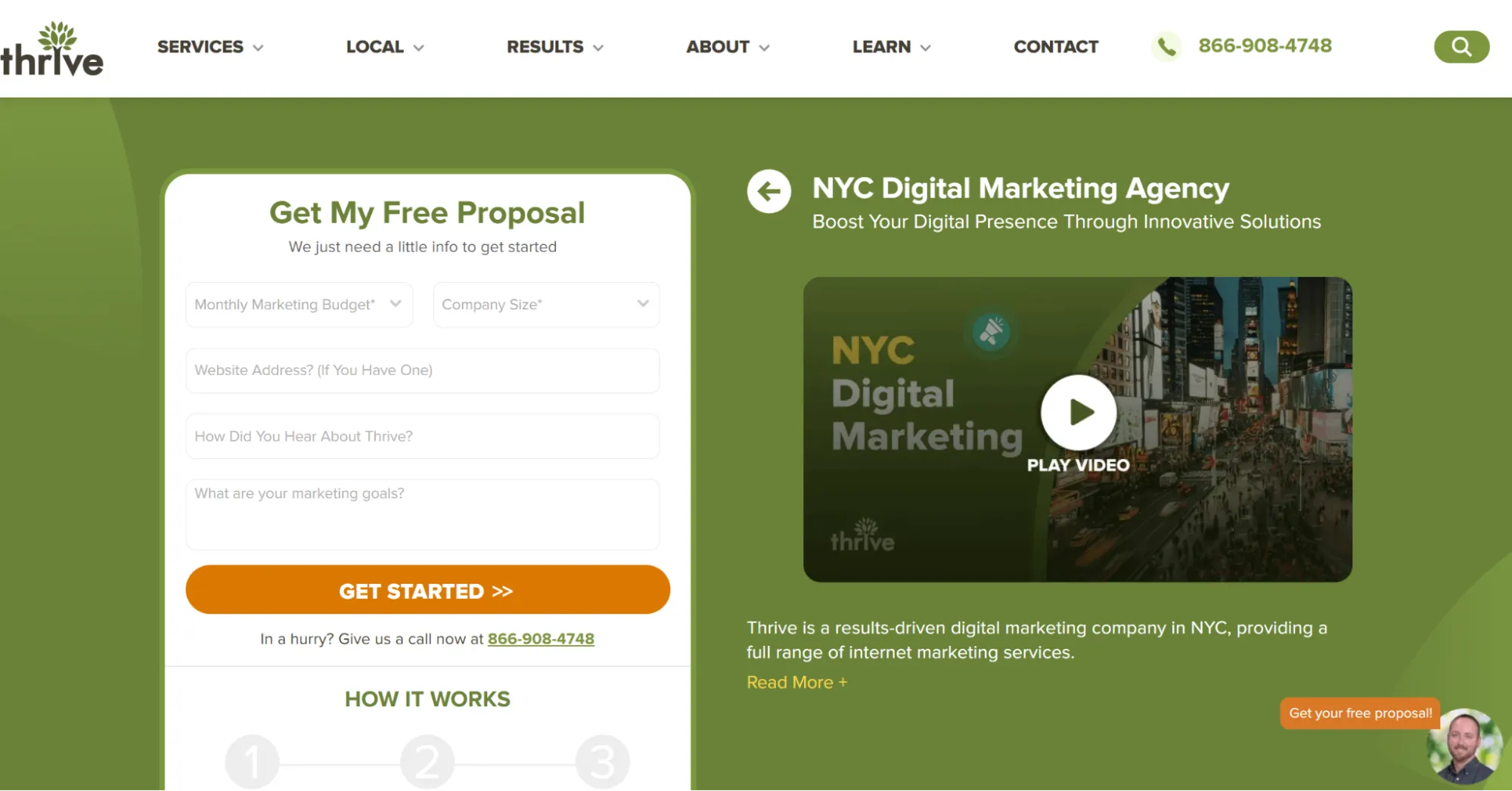Click the white back arrow circle
Image resolution: width=1512 pixels, height=791 pixels.
(769, 191)
